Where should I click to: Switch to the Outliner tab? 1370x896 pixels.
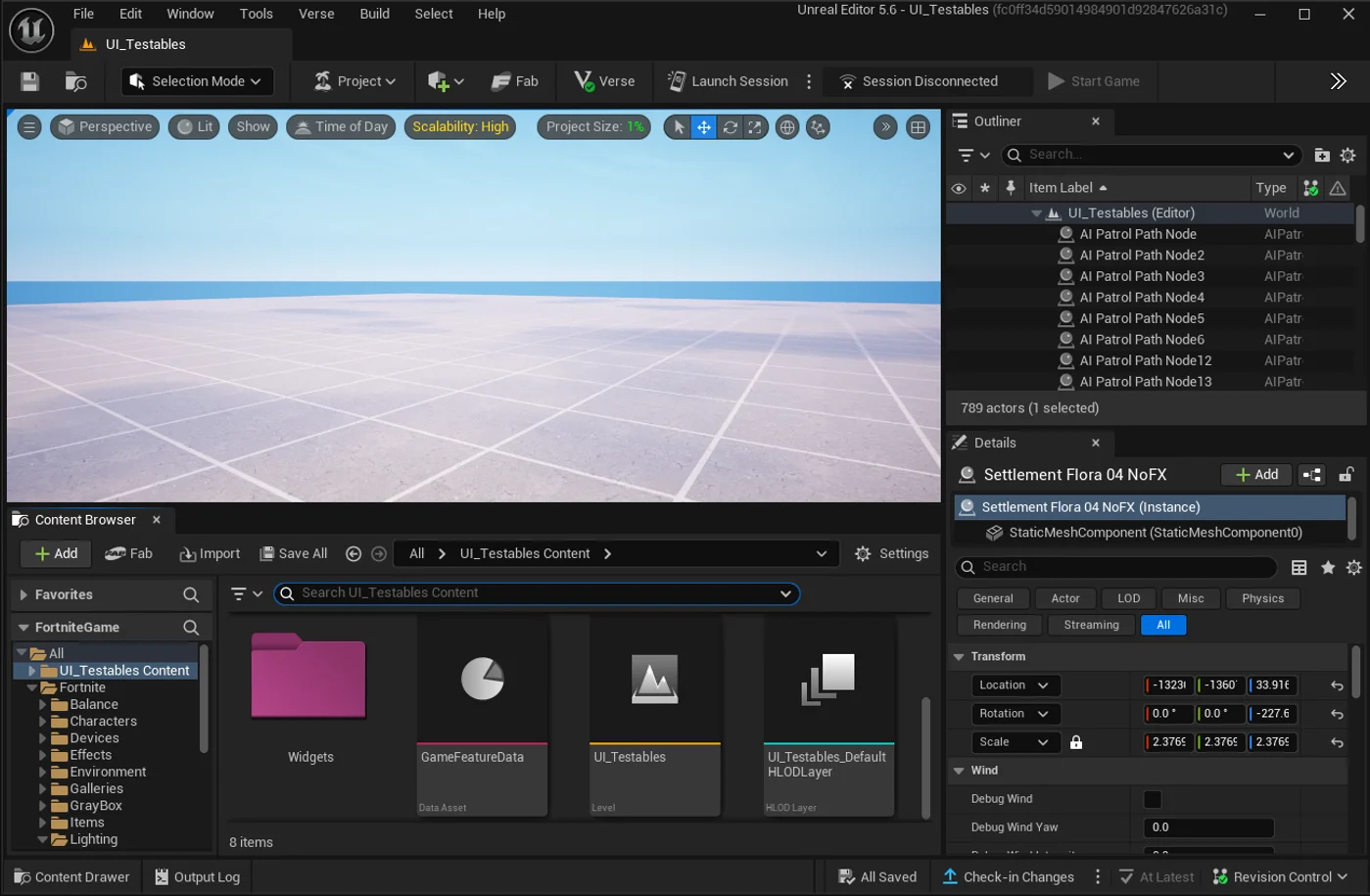(x=998, y=121)
